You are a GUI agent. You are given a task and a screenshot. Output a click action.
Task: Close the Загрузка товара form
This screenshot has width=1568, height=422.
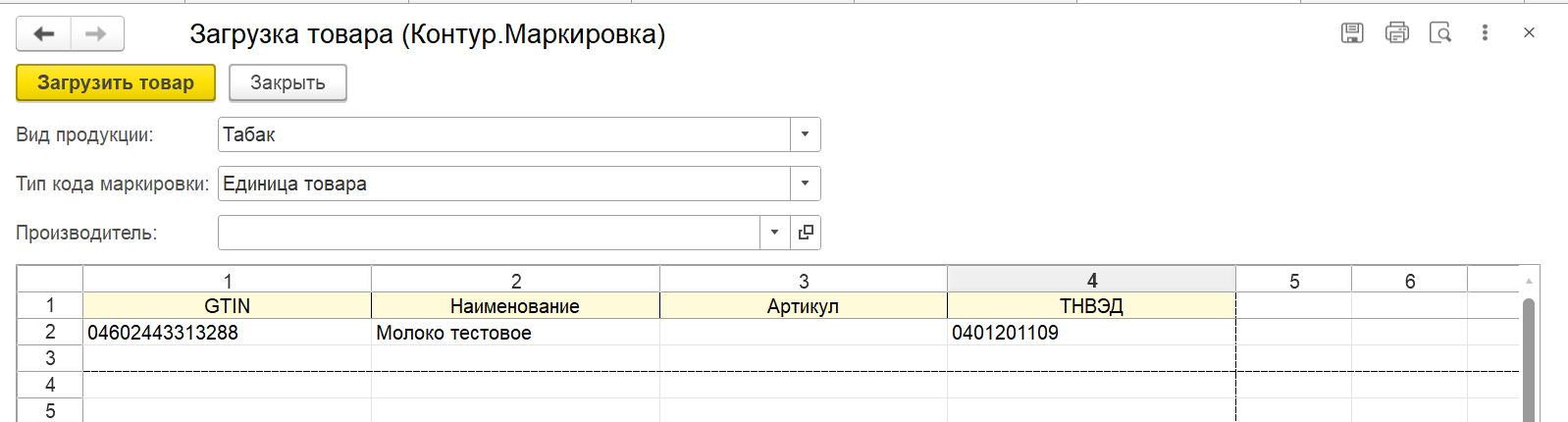(x=1529, y=32)
